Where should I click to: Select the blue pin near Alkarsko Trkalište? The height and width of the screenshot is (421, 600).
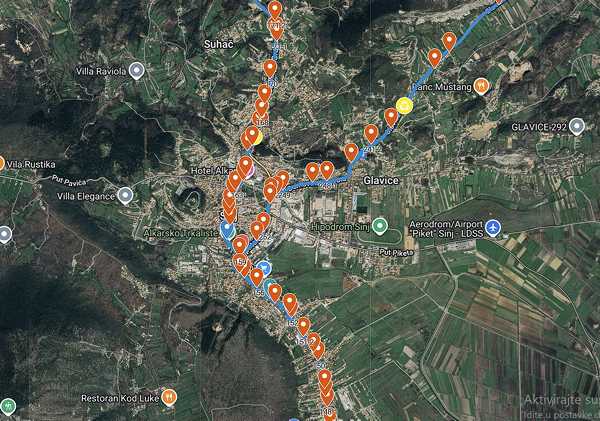pos(227,230)
